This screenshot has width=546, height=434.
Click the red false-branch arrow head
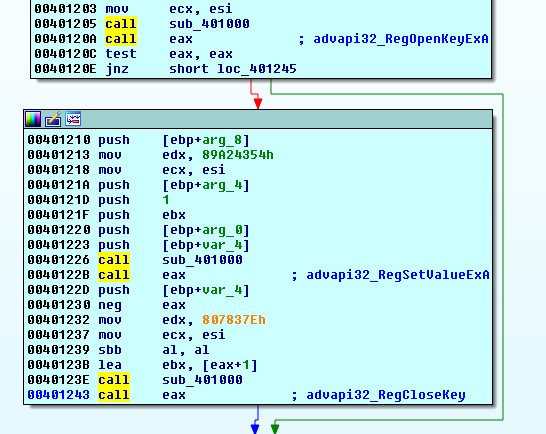258,103
